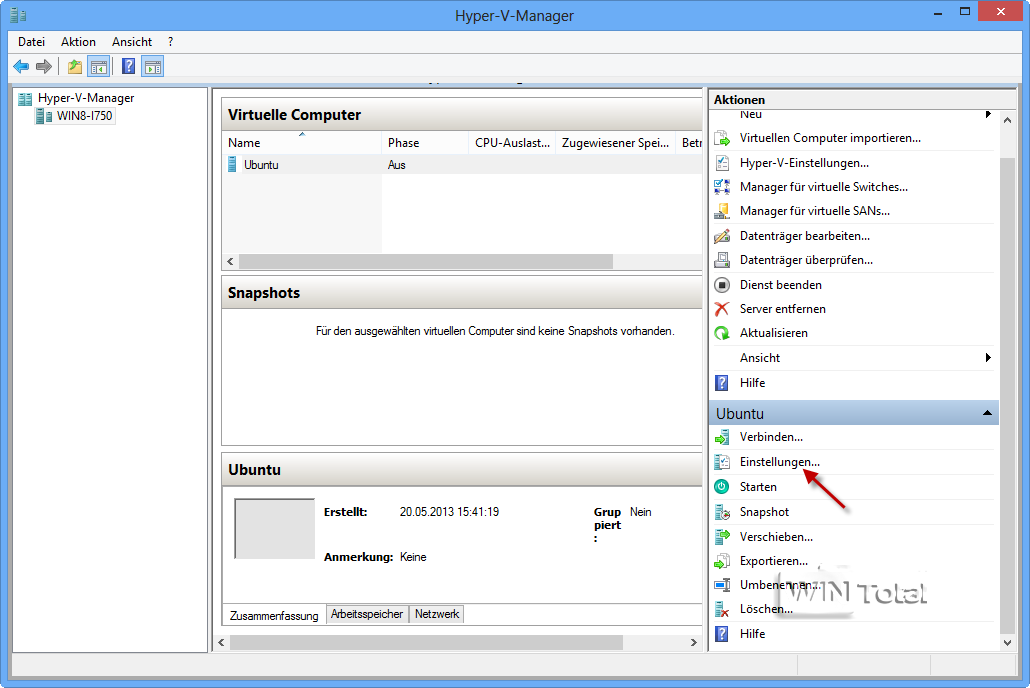Click the Löschen action icon
Viewport: 1030px width, 688px height.
coord(722,609)
